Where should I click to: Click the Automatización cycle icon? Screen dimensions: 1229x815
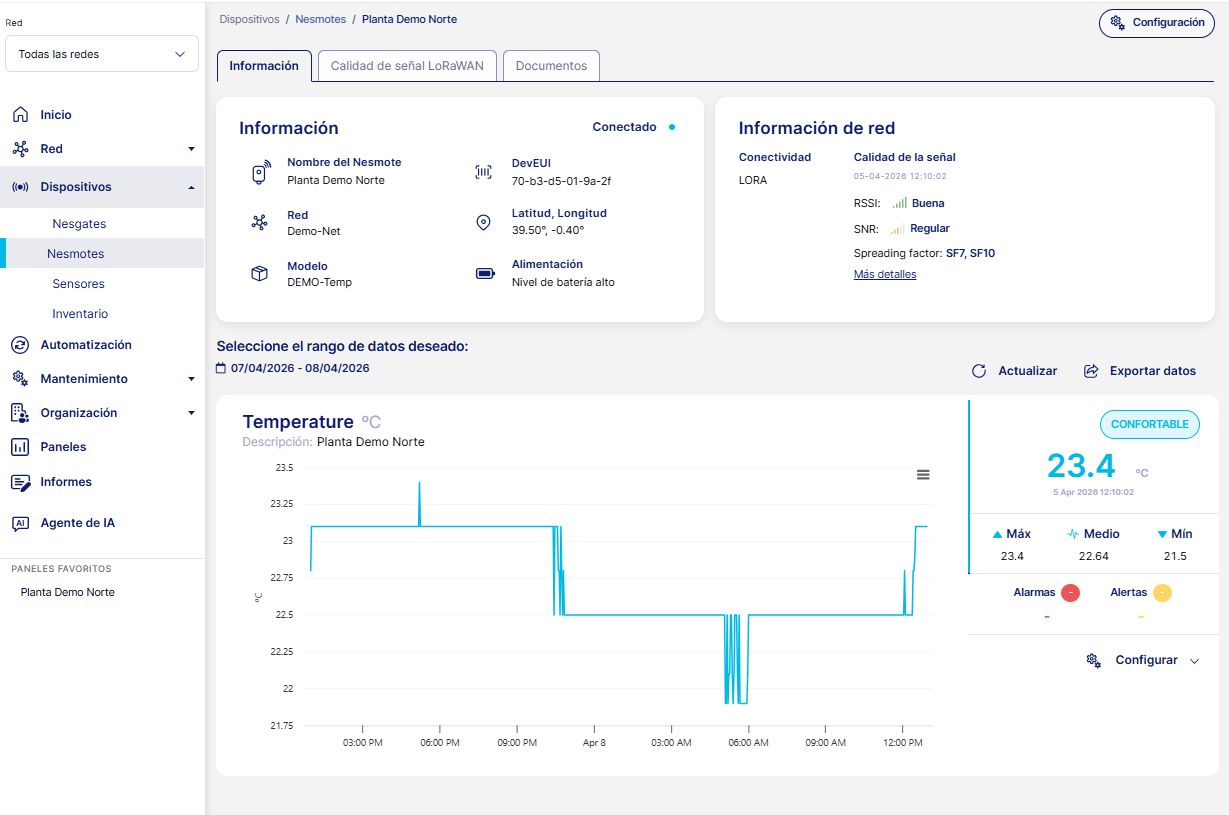(20, 345)
